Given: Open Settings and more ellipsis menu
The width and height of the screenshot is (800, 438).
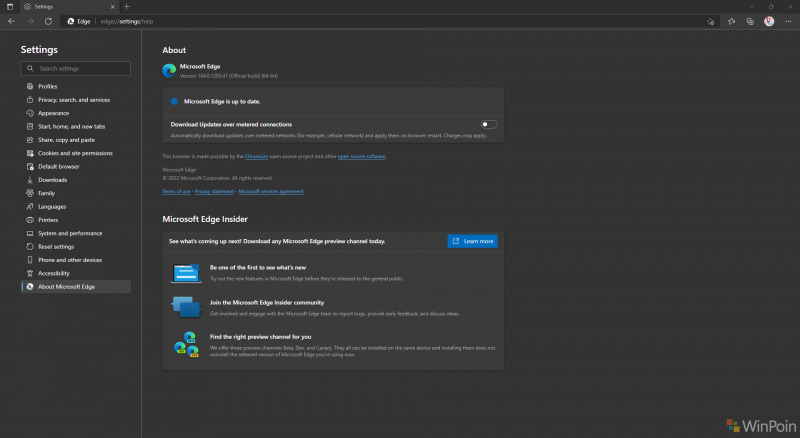Looking at the screenshot, I should (788, 21).
